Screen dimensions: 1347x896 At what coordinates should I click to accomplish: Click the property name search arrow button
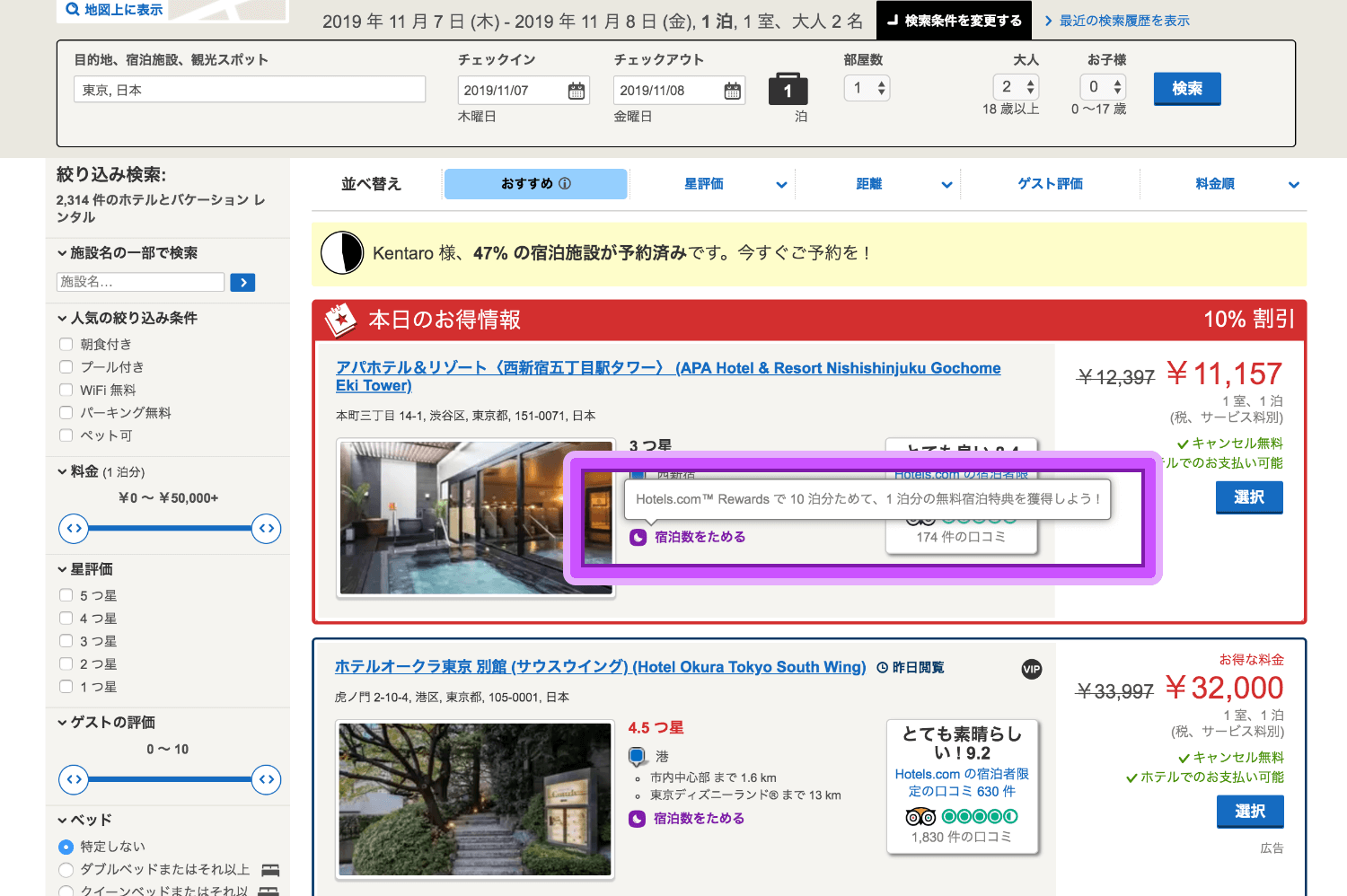pyautogui.click(x=242, y=283)
